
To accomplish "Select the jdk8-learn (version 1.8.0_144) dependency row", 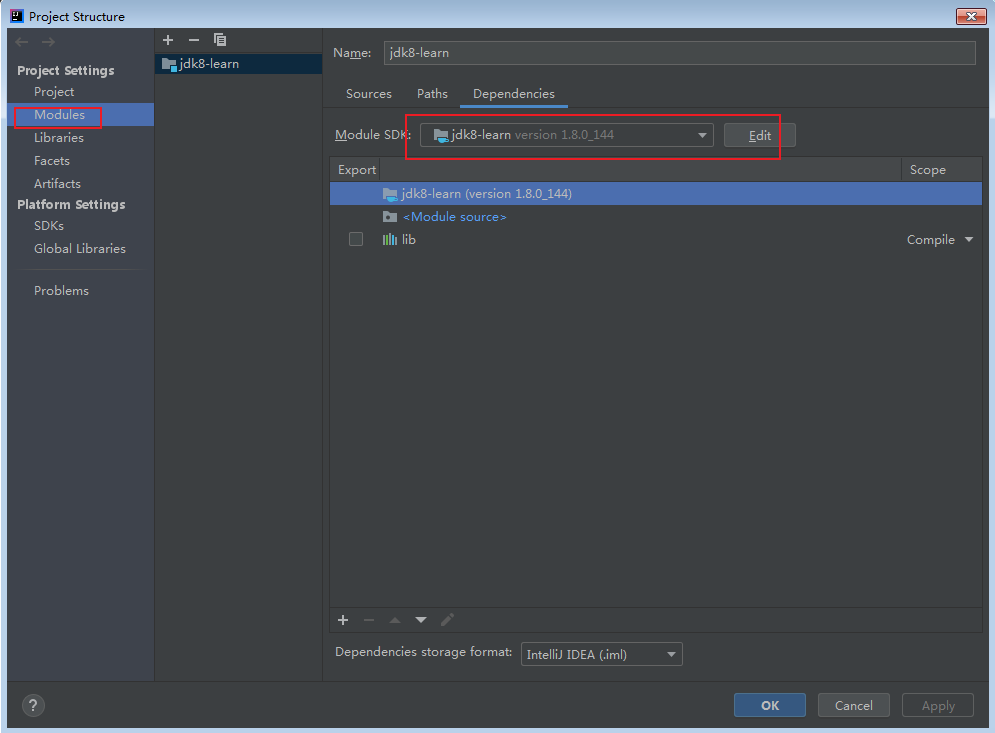I will click(x=656, y=194).
